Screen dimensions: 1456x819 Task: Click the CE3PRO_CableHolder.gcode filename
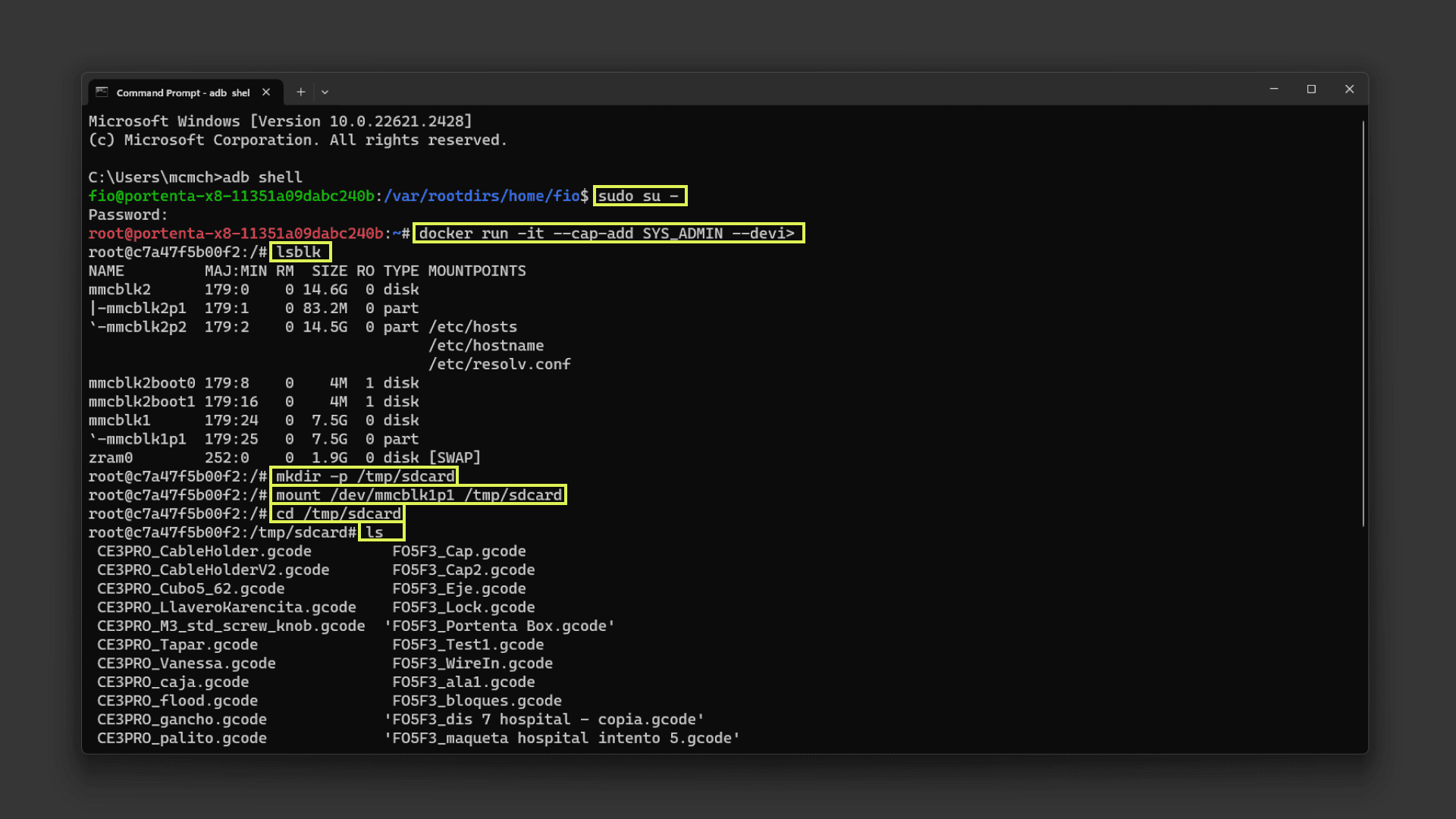coord(204,551)
